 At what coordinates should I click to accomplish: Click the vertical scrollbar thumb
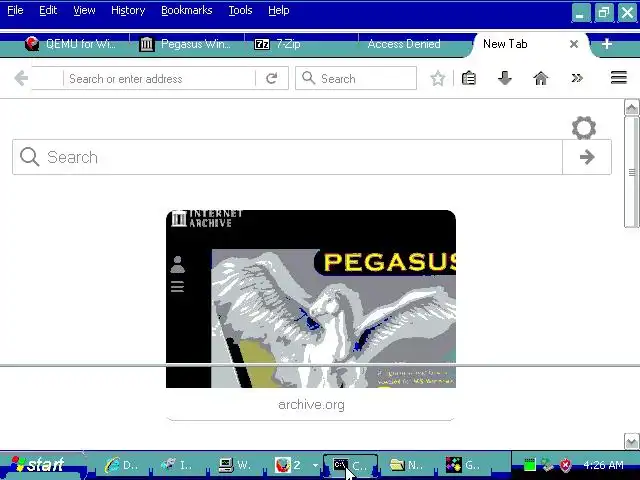[631, 172]
